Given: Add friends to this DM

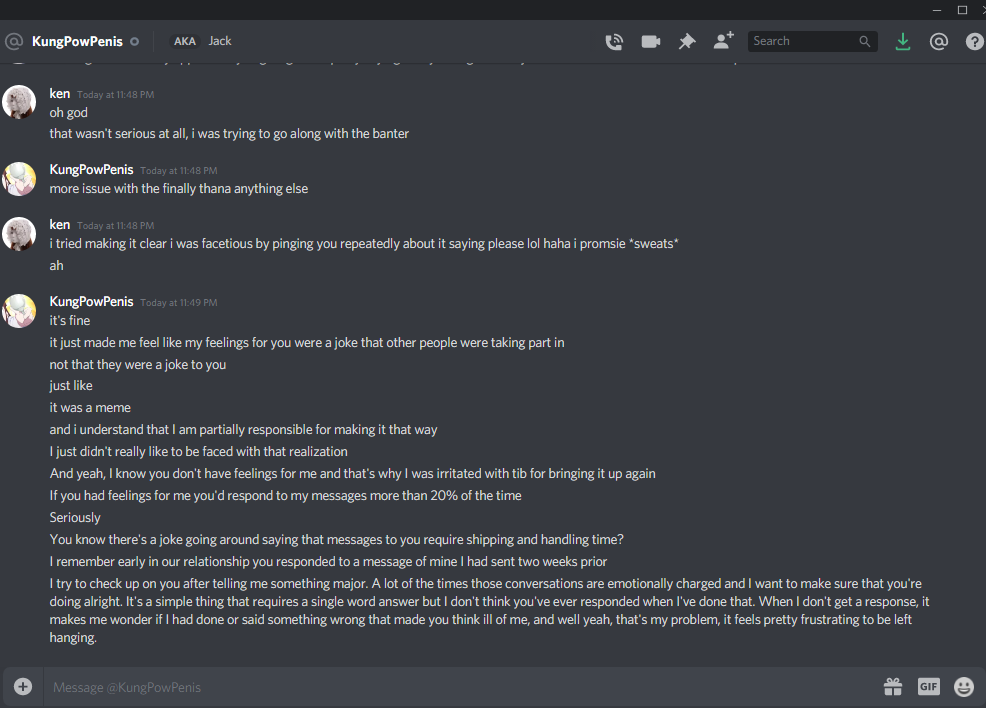Looking at the screenshot, I should (723, 41).
